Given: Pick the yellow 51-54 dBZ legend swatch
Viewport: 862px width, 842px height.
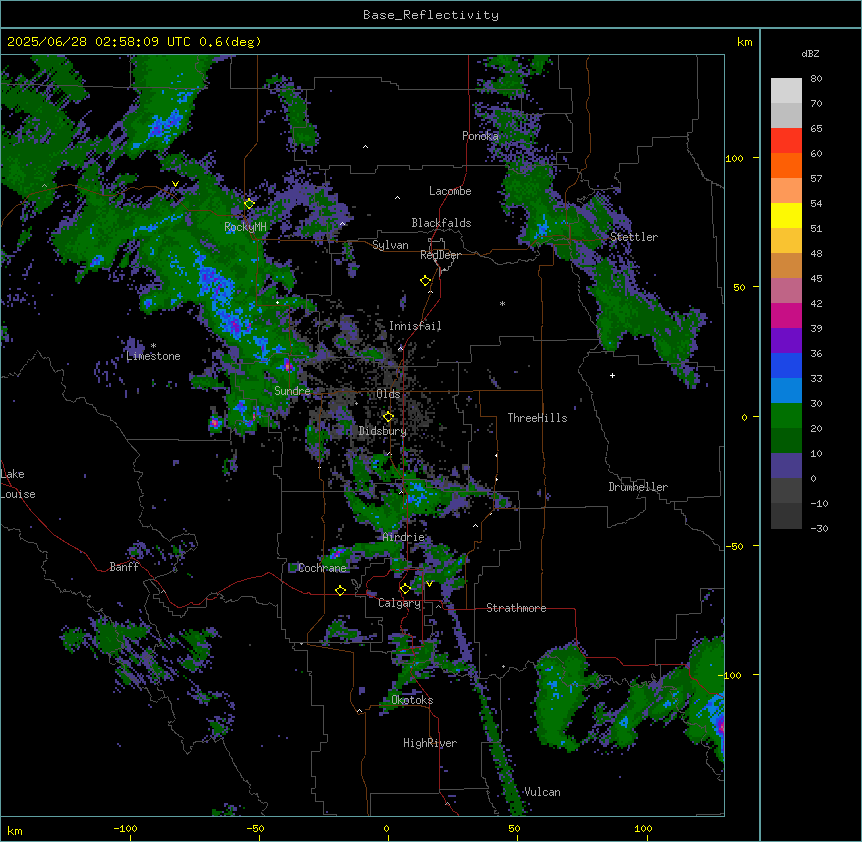Looking at the screenshot, I should [x=786, y=216].
